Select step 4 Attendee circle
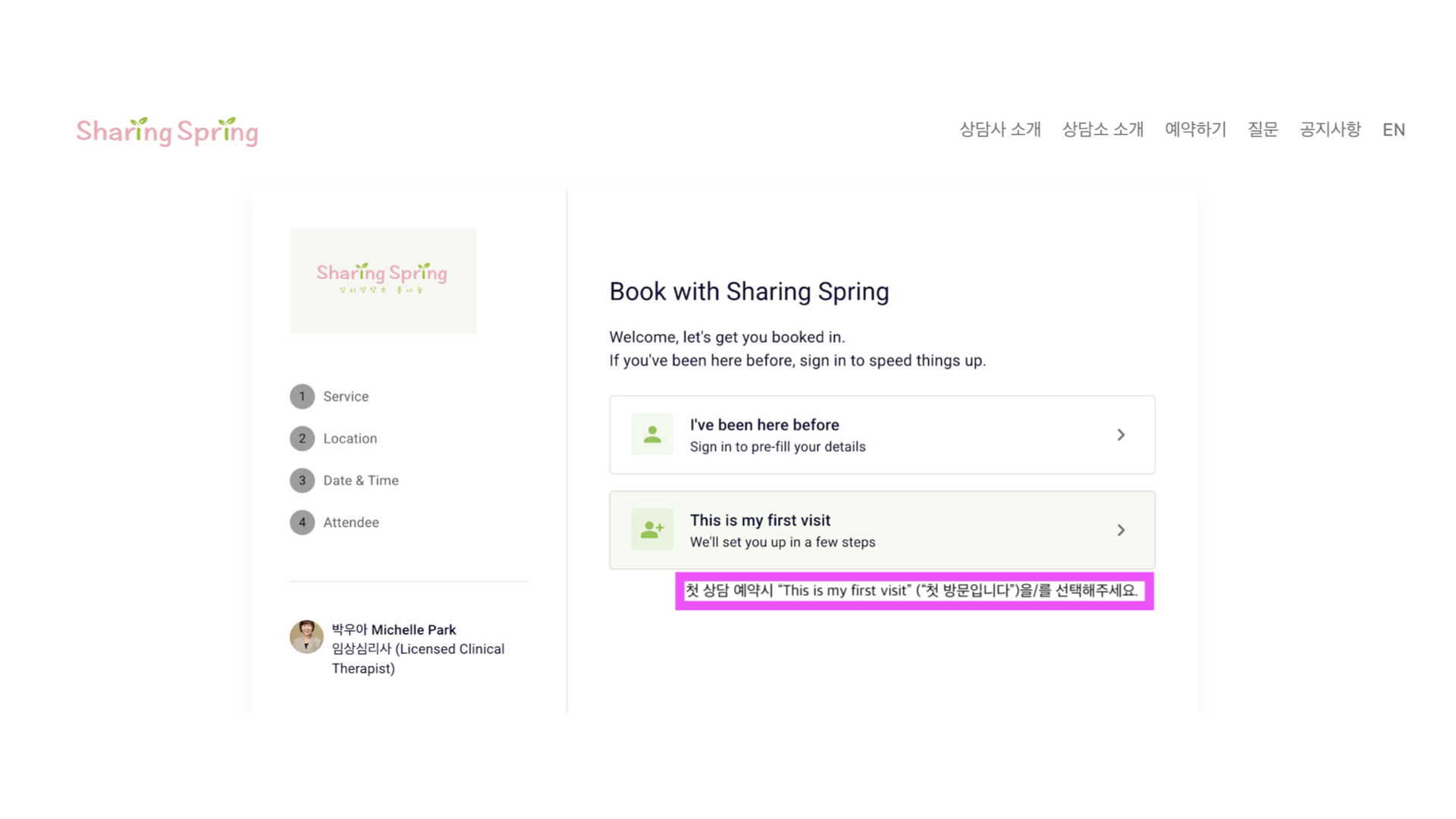The height and width of the screenshot is (819, 1456). 302,522
